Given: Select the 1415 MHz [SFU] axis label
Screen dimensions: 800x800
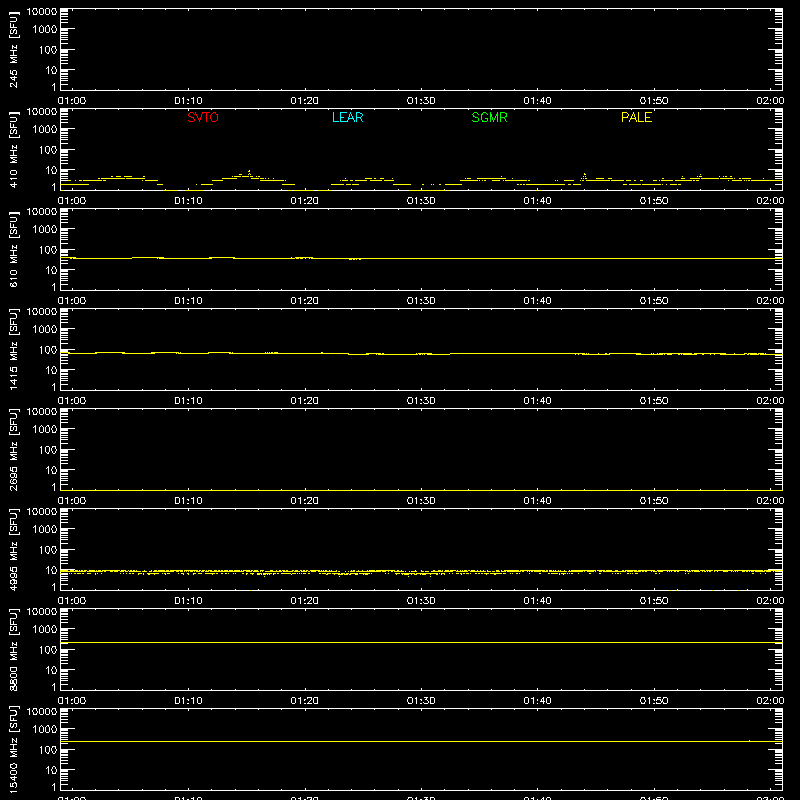Looking at the screenshot, I should [x=13, y=349].
